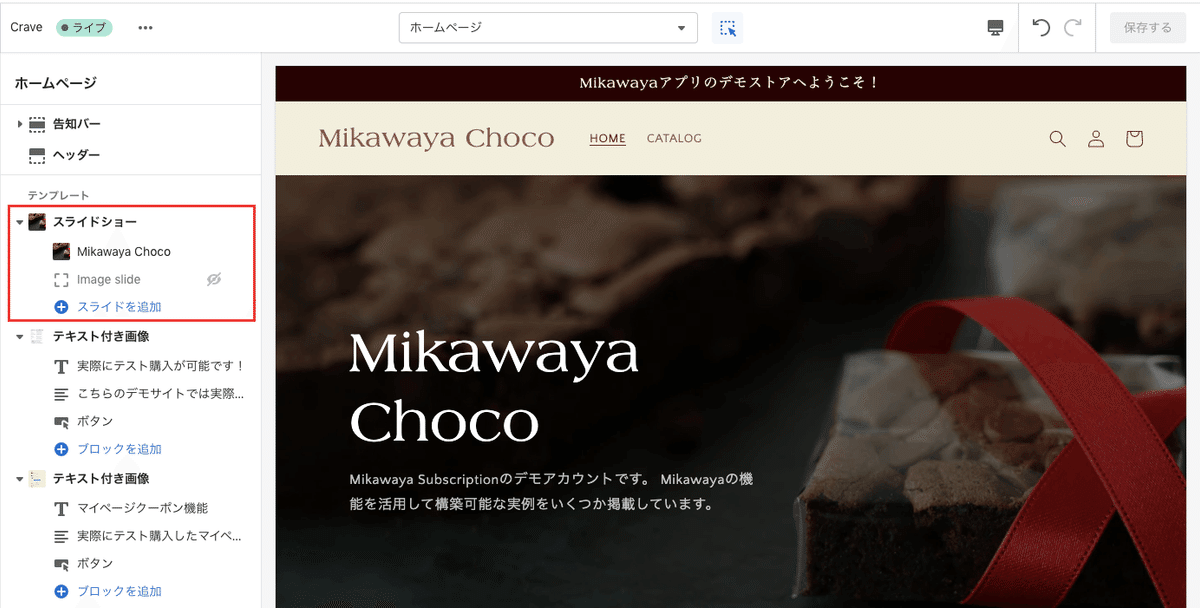Click the 保存する save button
Image resolution: width=1200 pixels, height=608 pixels.
click(x=1148, y=27)
